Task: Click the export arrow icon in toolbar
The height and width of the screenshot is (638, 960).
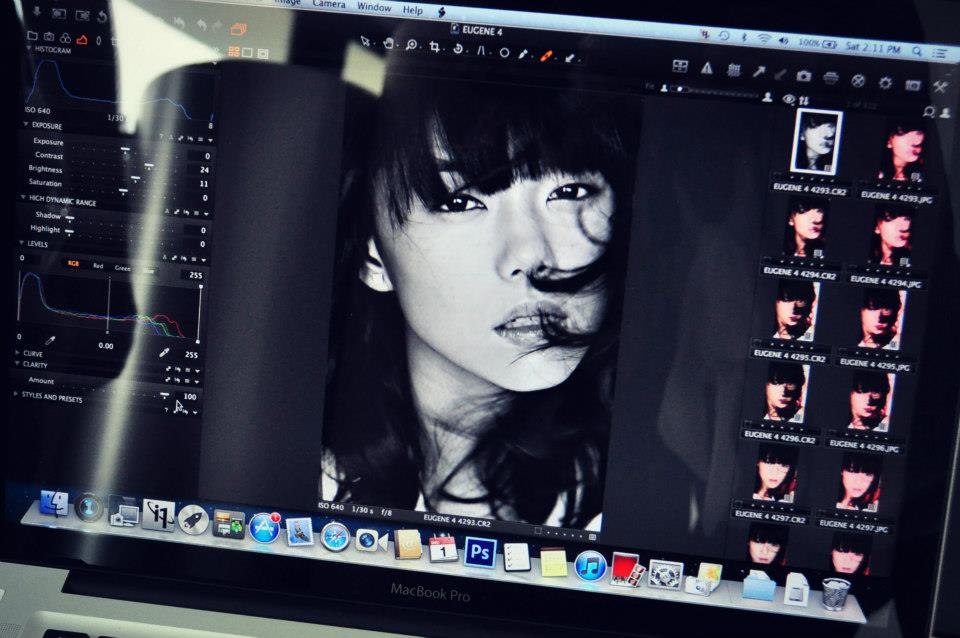Action: (x=759, y=72)
